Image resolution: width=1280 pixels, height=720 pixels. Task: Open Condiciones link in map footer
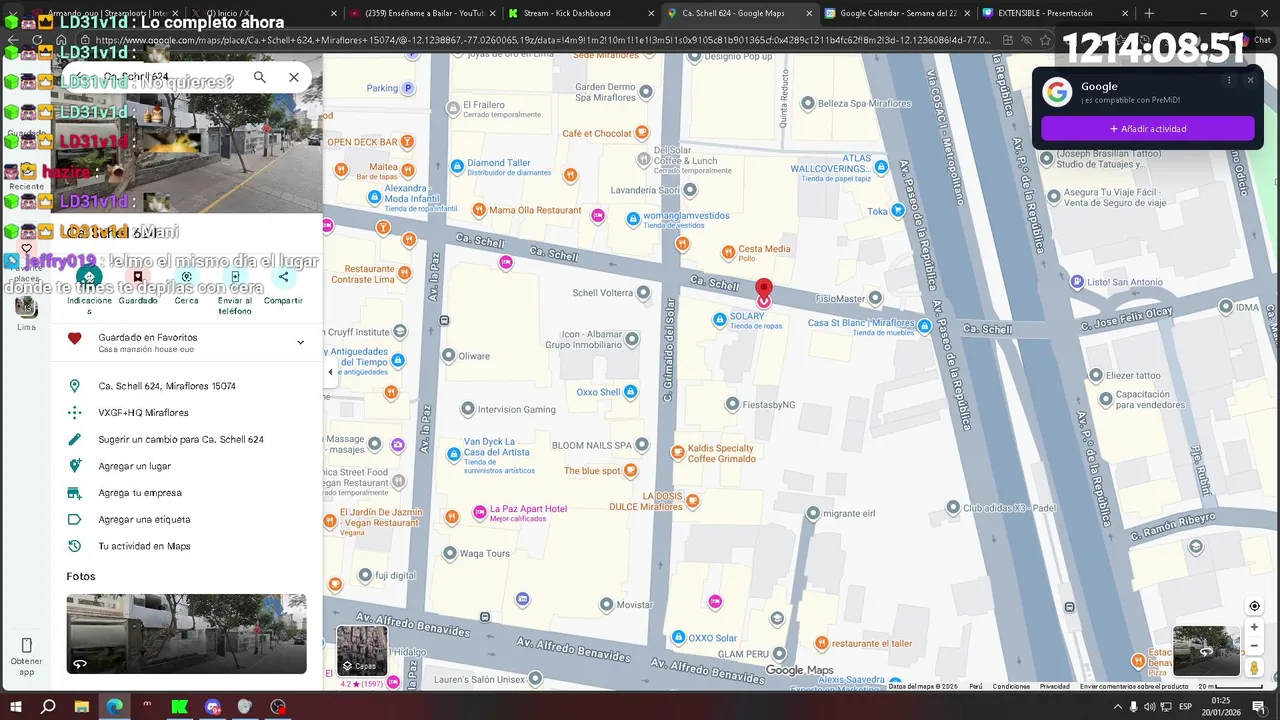(1011, 686)
